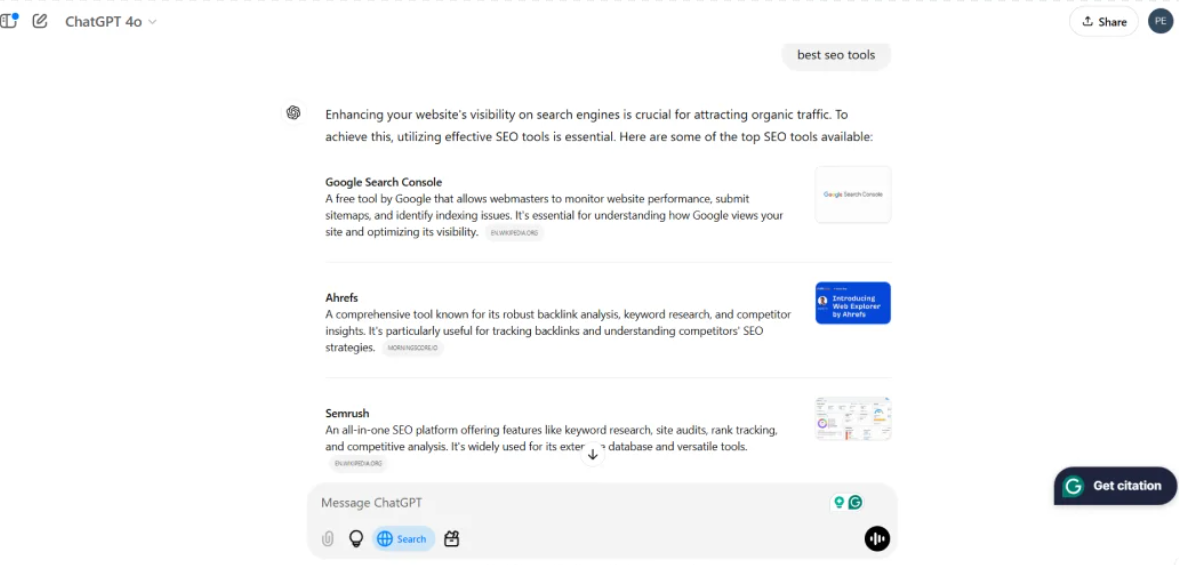Click the Get citation button

click(1115, 486)
